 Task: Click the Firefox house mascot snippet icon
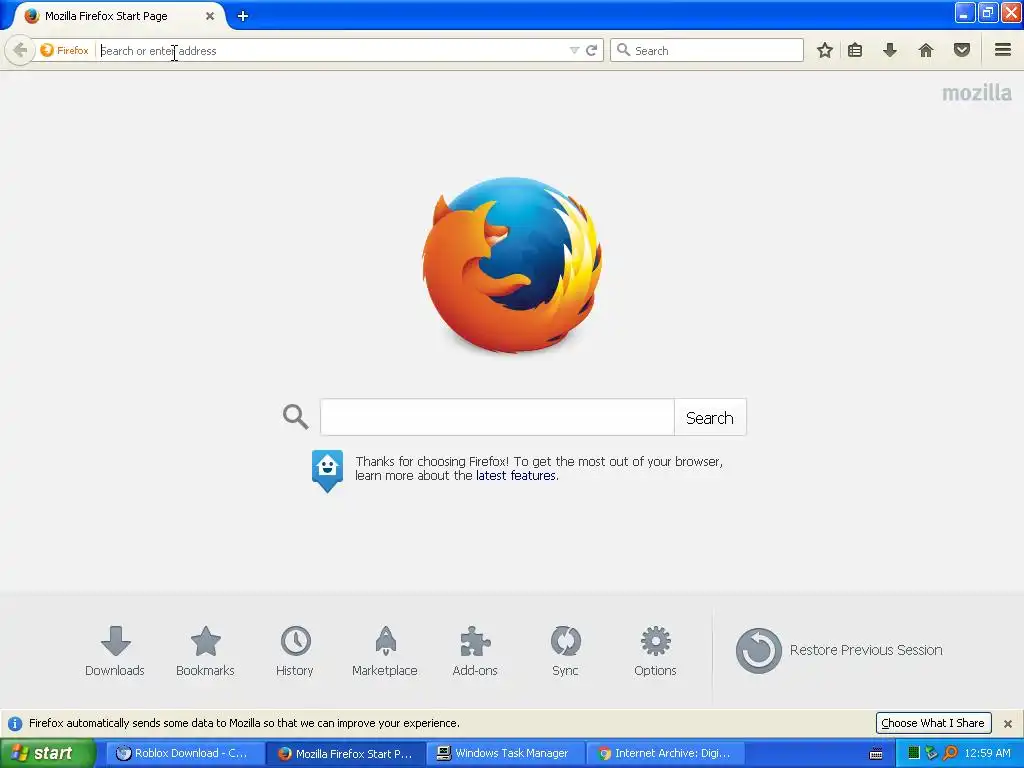(327, 470)
